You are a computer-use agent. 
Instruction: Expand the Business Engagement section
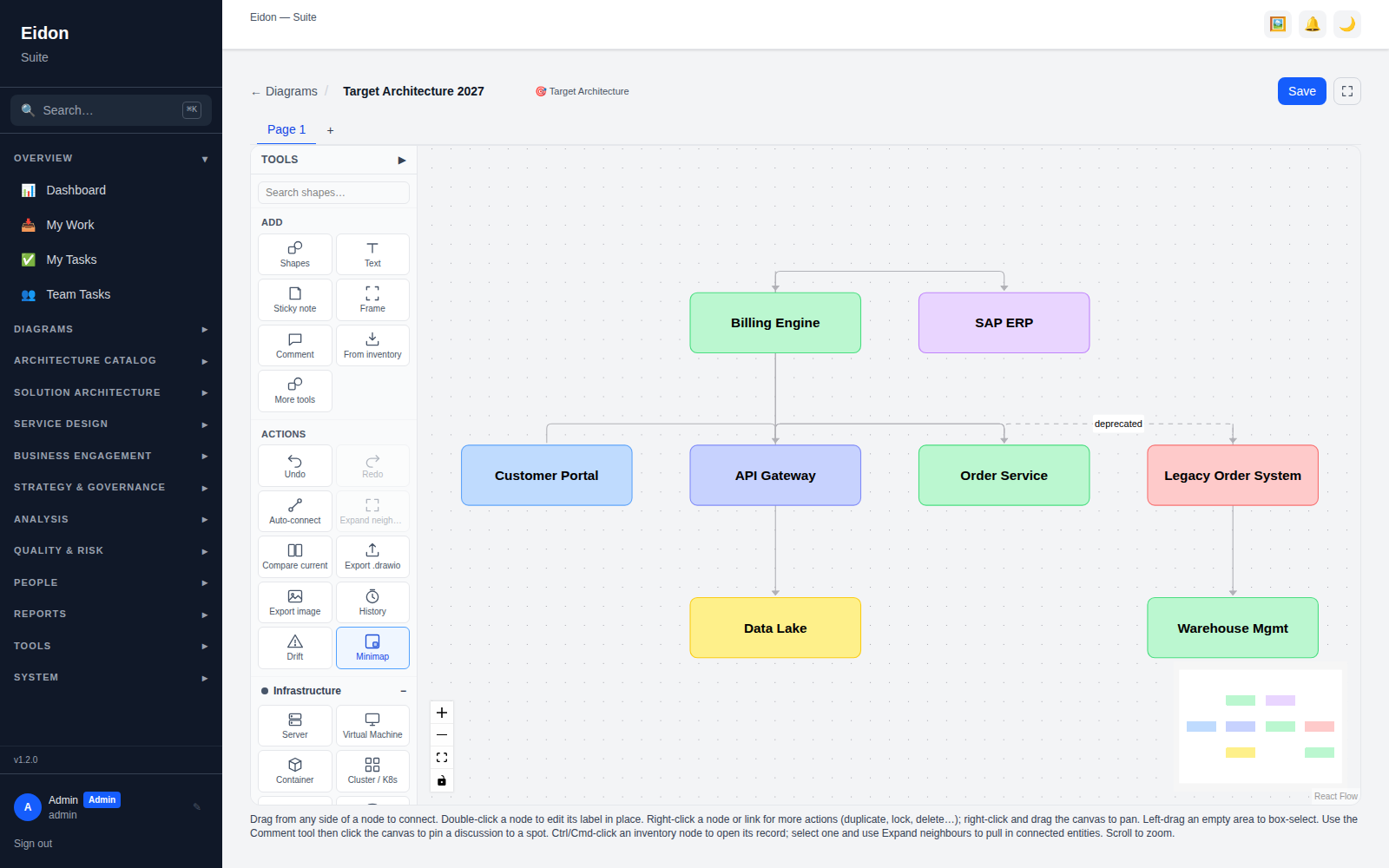111,457
